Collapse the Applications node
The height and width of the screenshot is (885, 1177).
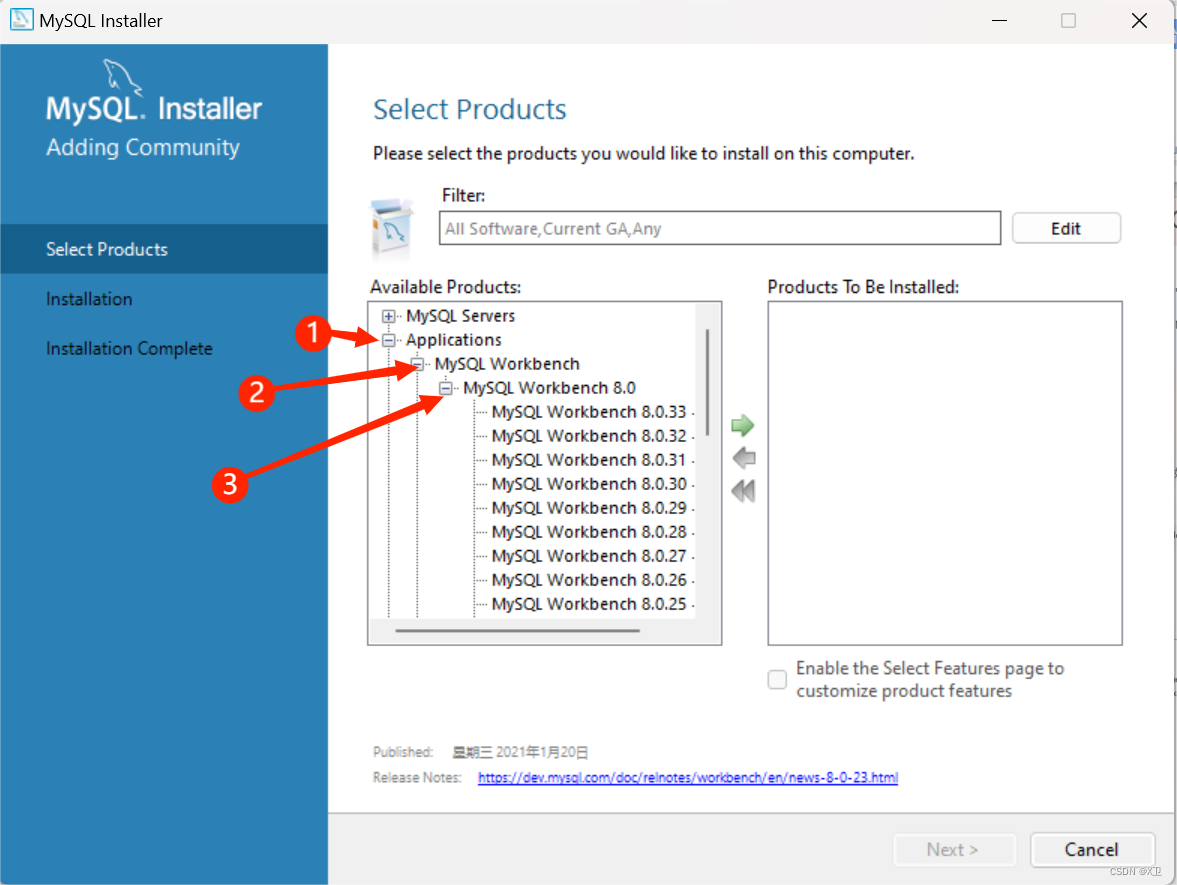point(388,339)
